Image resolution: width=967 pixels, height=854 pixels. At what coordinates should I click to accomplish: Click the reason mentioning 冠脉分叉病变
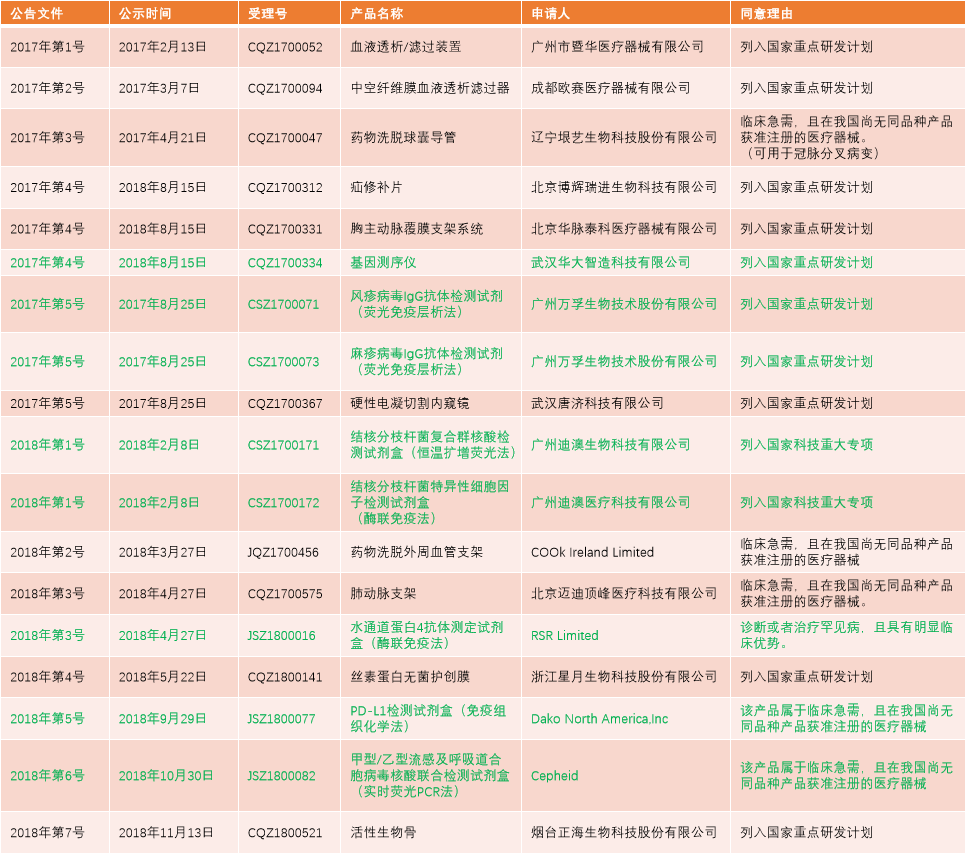(x=846, y=138)
